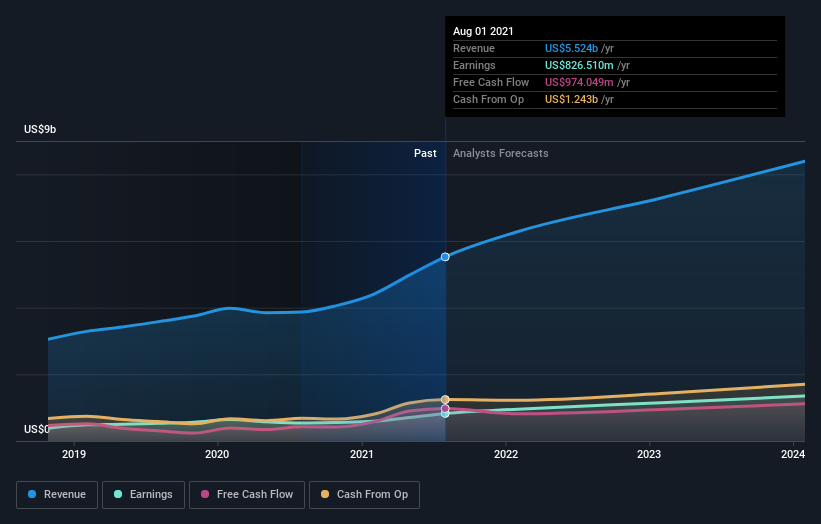The height and width of the screenshot is (524, 821).
Task: Click the US$826.510m earnings value in tooltip
Action: pyautogui.click(x=579, y=65)
